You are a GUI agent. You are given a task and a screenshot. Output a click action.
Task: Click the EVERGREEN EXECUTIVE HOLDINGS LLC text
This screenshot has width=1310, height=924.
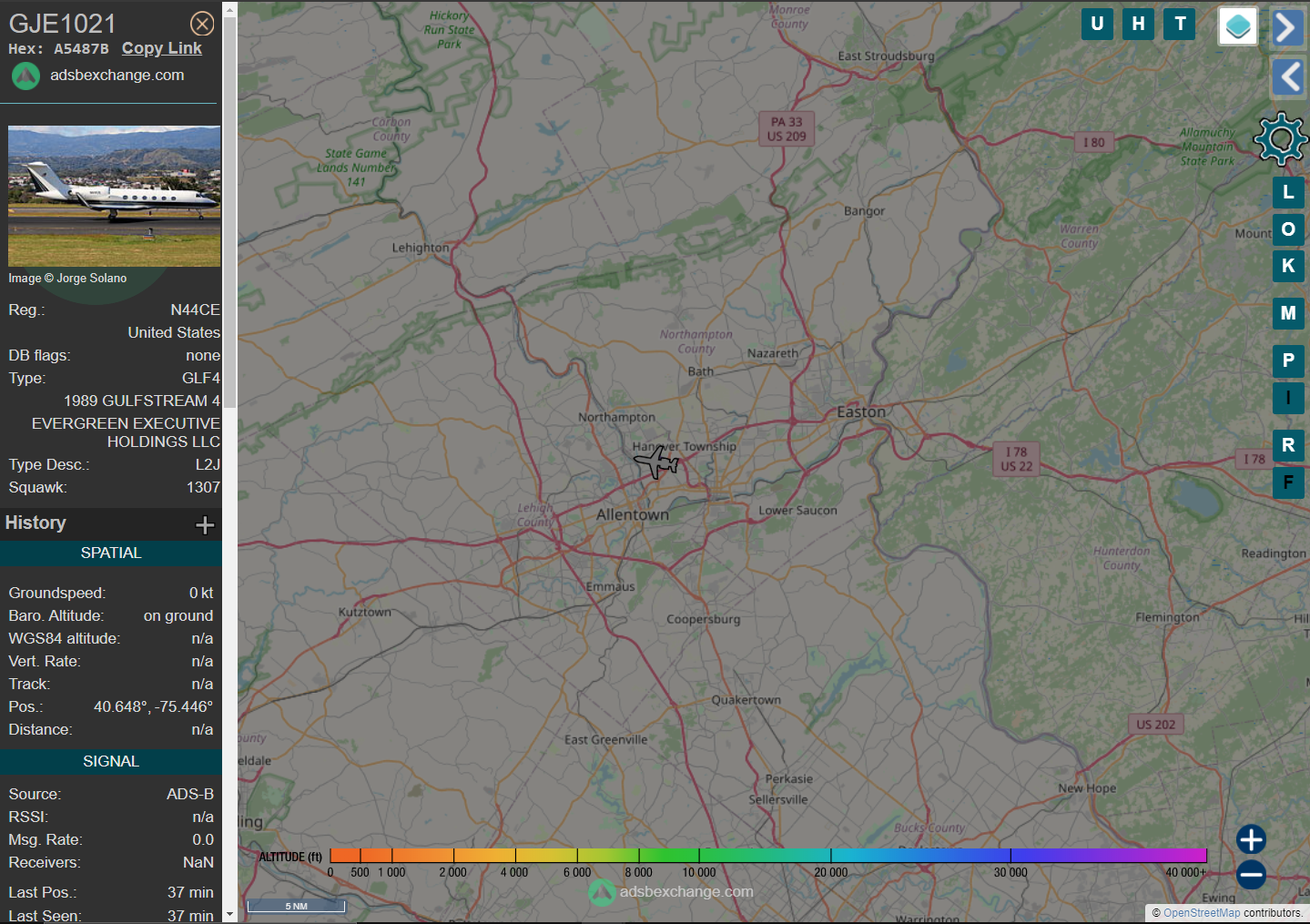pyautogui.click(x=126, y=433)
